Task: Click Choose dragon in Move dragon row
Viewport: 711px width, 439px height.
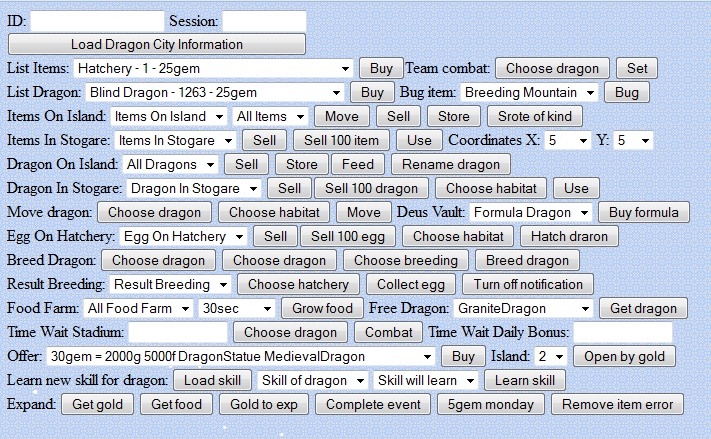Action: click(x=154, y=213)
